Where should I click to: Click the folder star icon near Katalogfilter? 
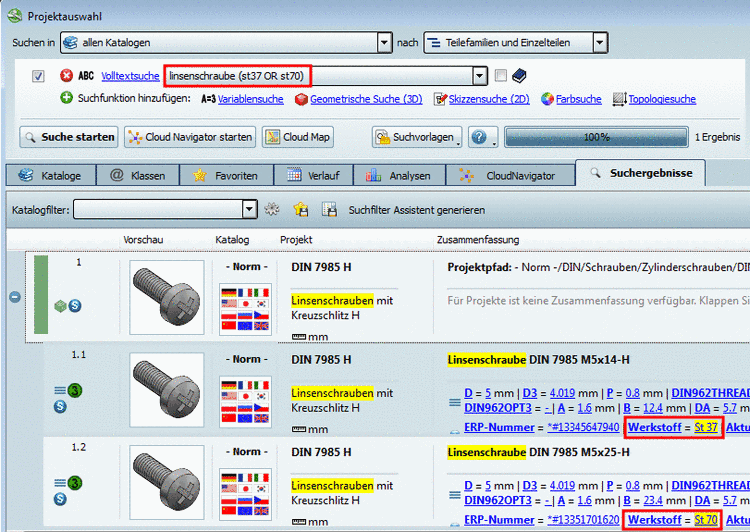[x=301, y=209]
